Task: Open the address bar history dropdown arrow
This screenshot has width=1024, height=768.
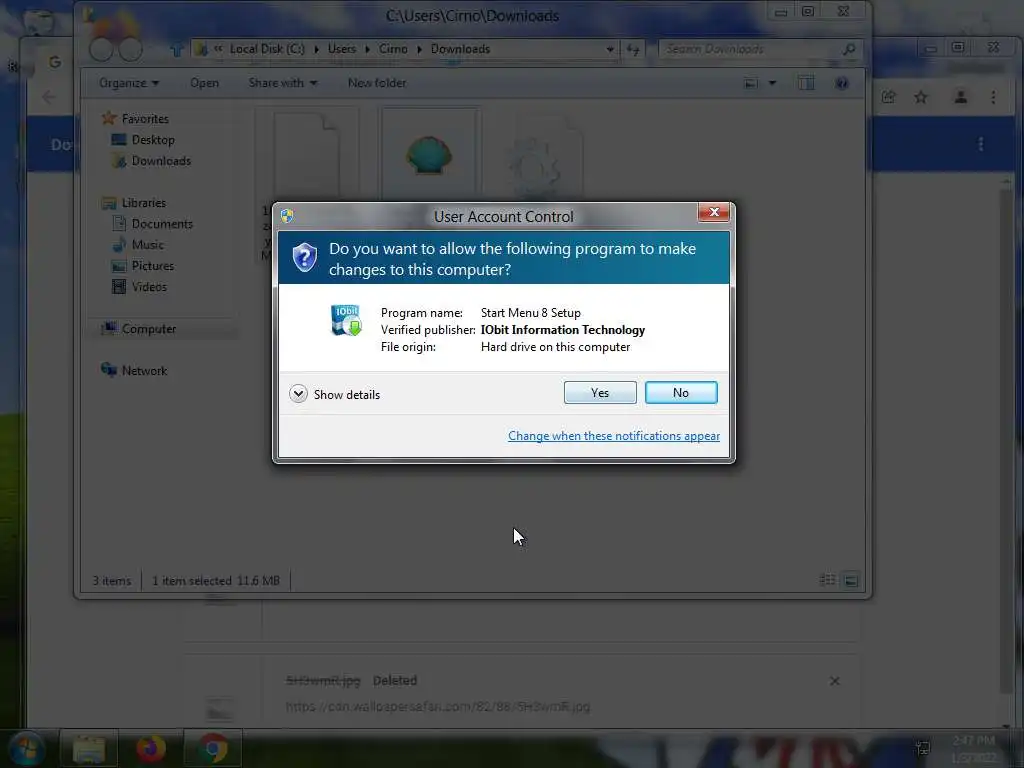Action: pos(609,49)
